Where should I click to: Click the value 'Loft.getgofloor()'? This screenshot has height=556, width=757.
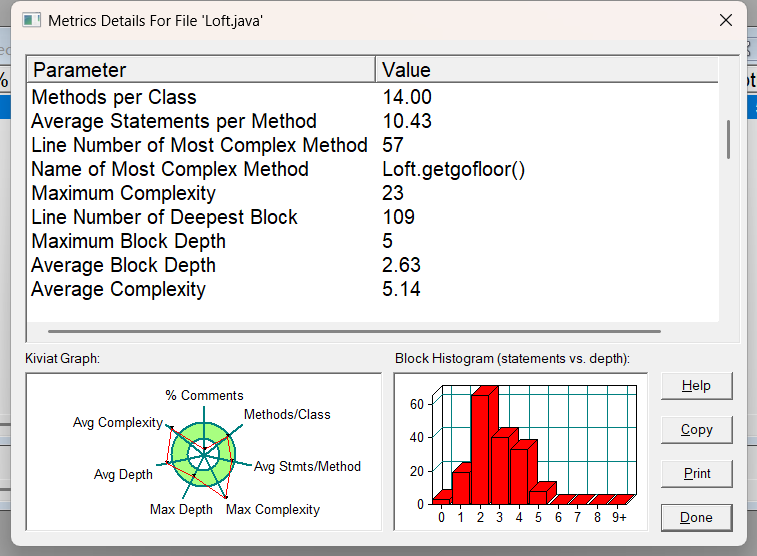[453, 169]
